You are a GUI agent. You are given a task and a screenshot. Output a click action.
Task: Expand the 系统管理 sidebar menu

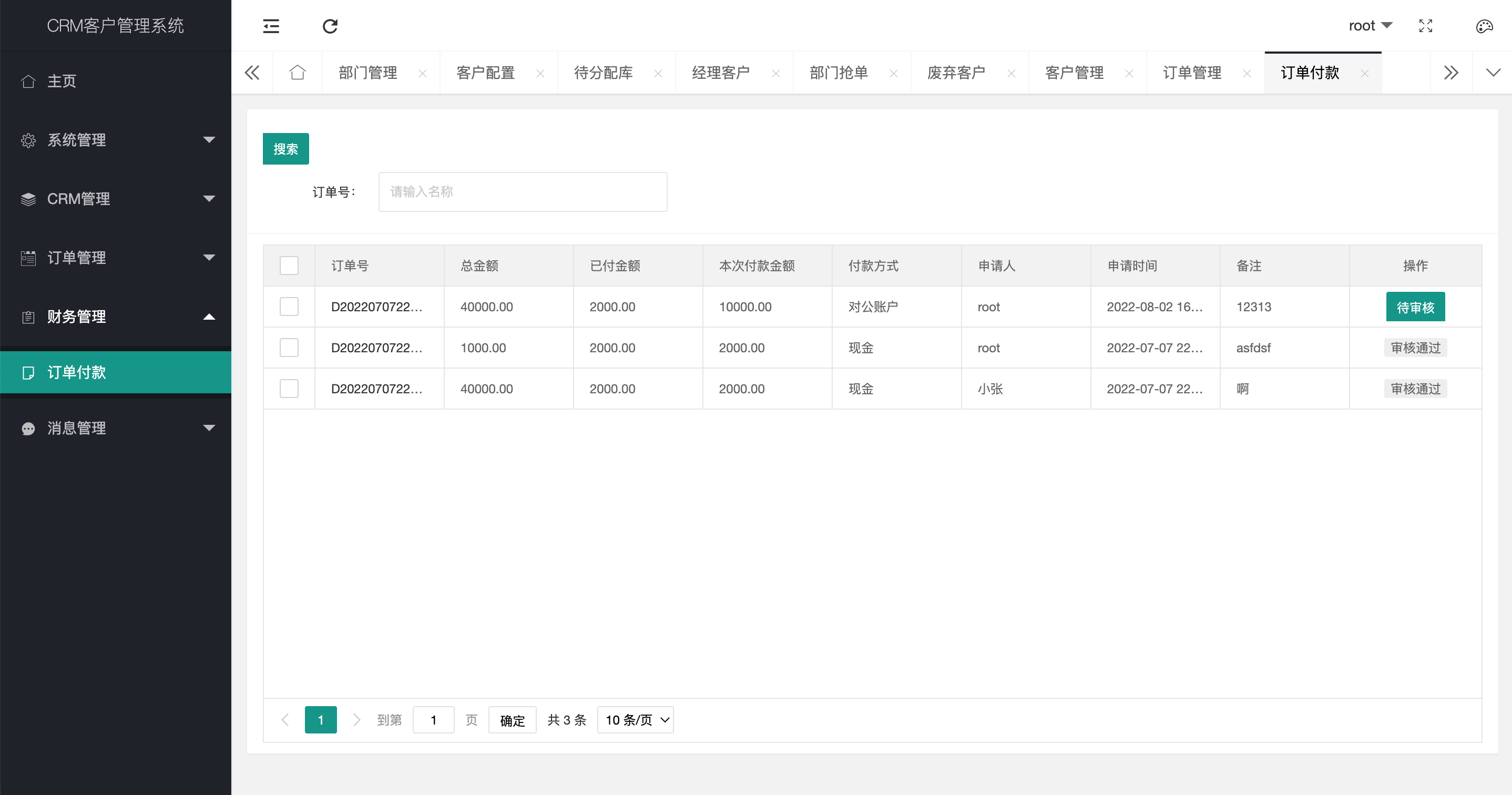(x=116, y=140)
